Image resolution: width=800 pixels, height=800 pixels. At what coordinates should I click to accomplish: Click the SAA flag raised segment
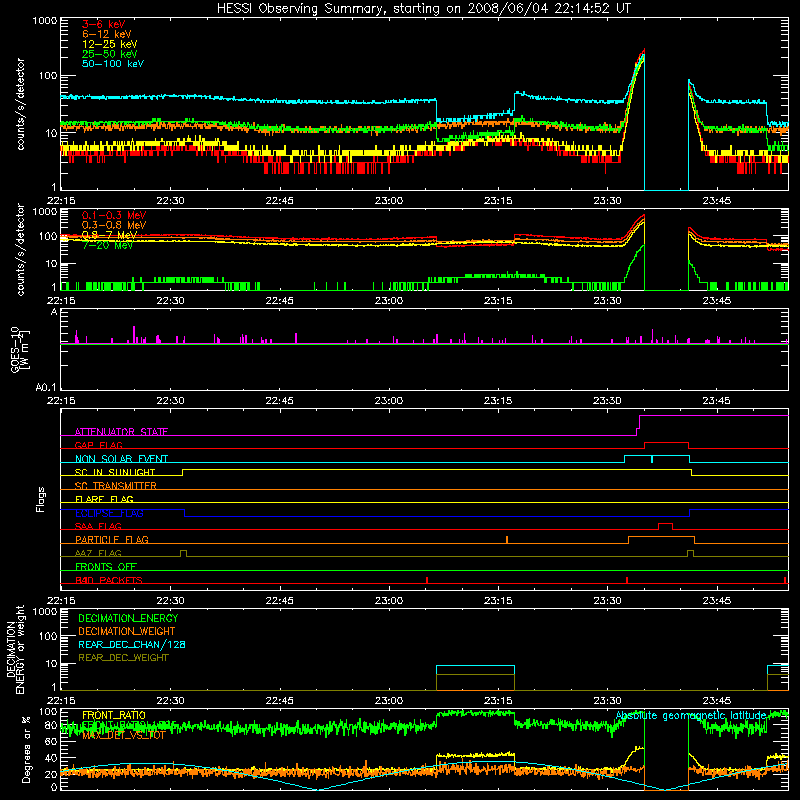point(665,524)
